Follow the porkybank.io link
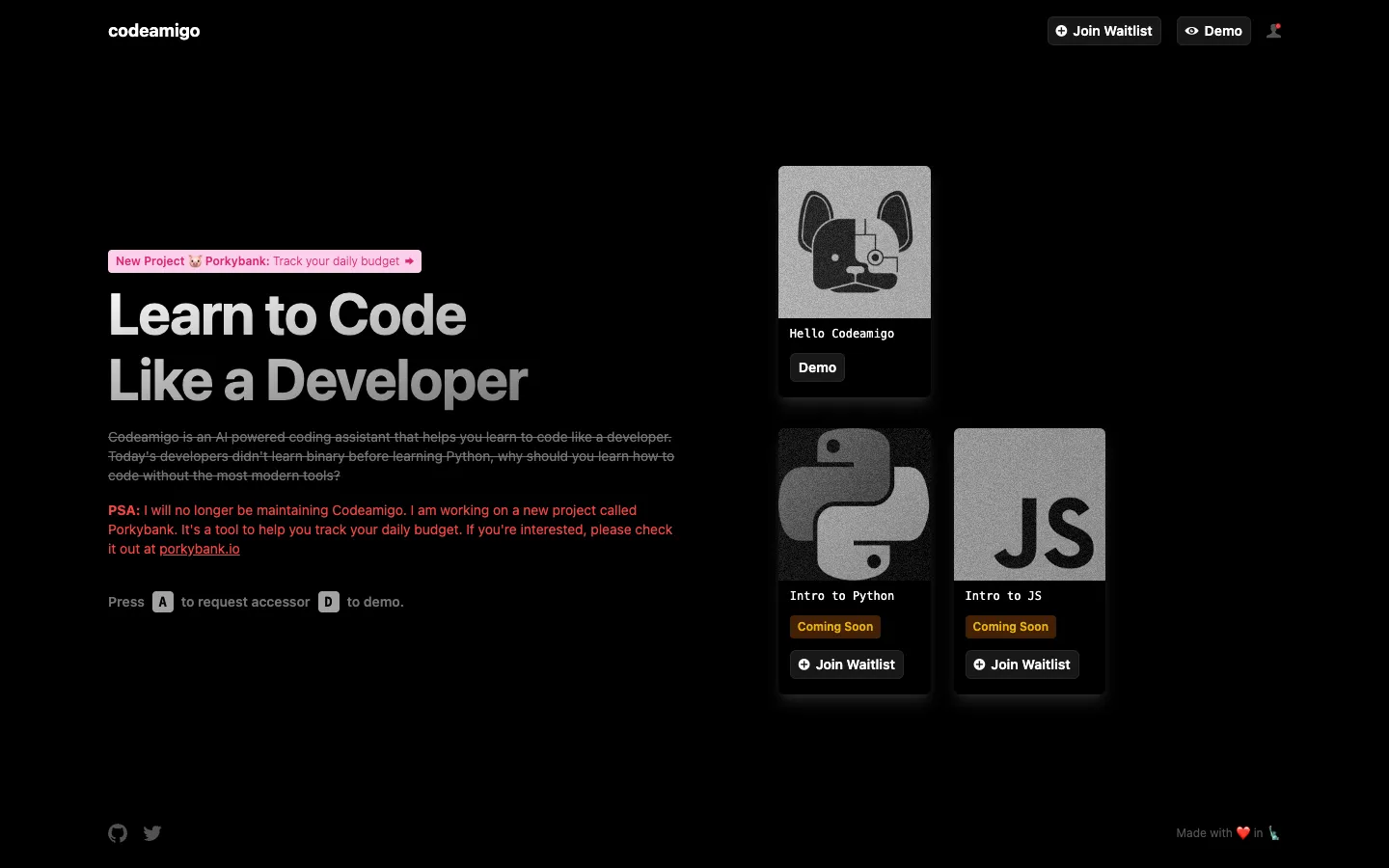Screen dimensions: 1389x868 click(x=200, y=549)
